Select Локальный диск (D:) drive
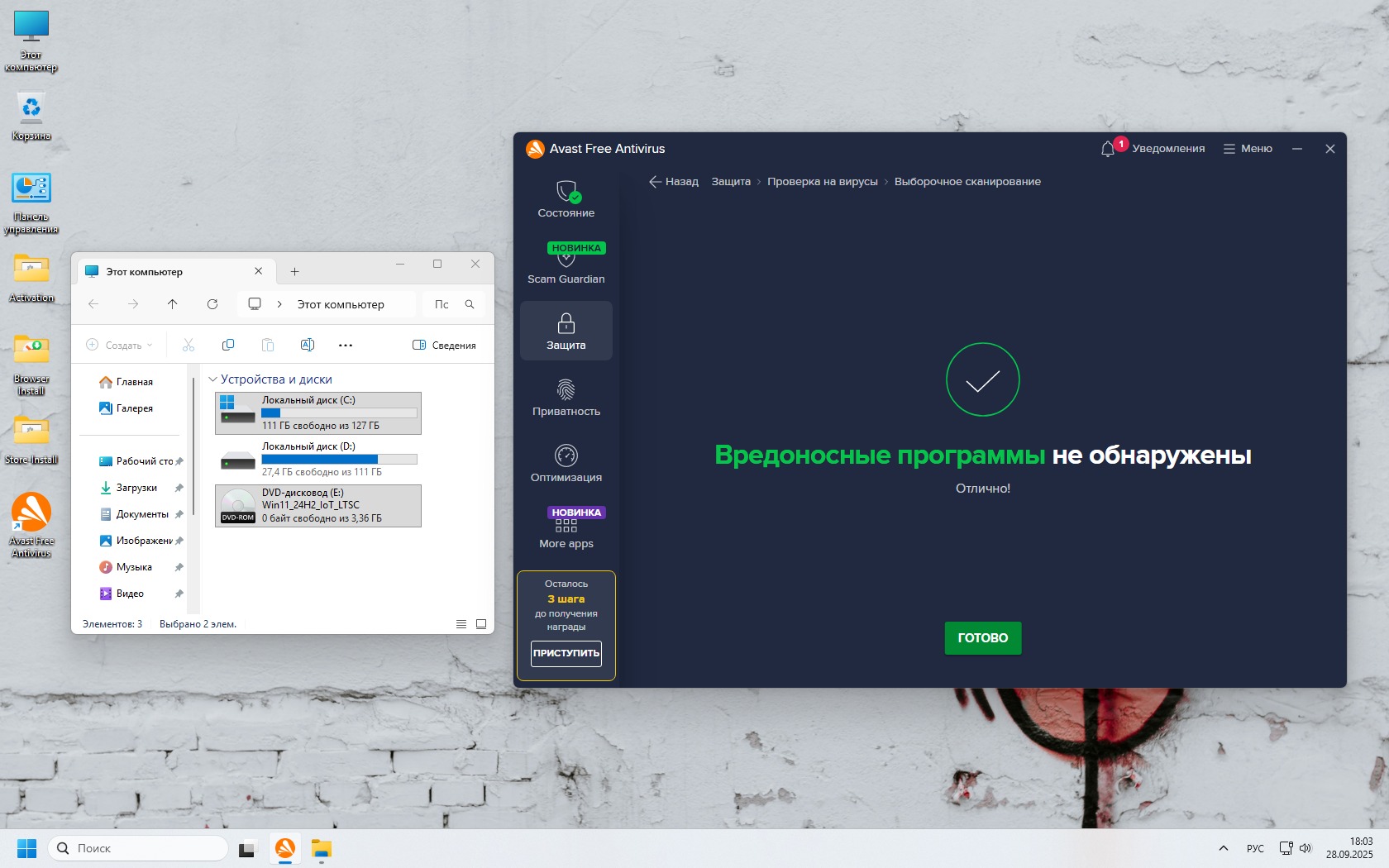The width and height of the screenshot is (1389, 868). pos(318,459)
